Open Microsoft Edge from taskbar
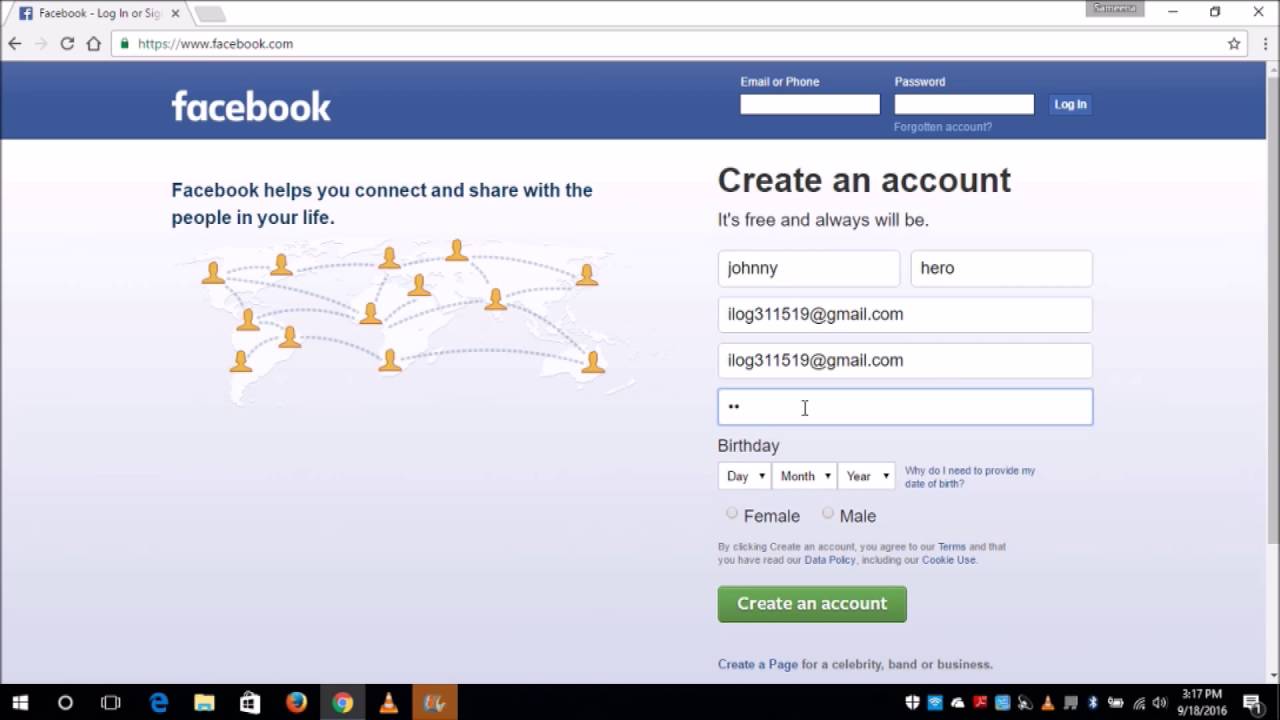1280x720 pixels. (x=159, y=703)
